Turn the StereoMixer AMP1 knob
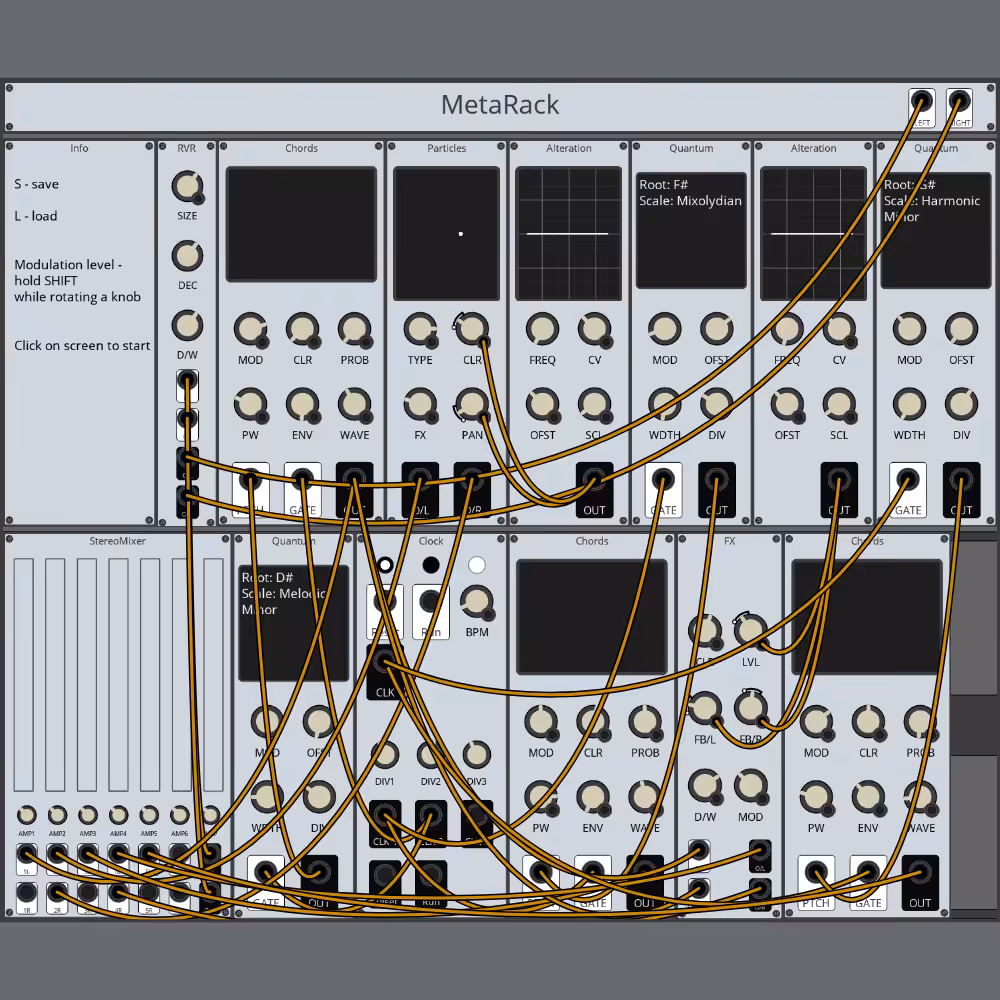The image size is (1000, 1000). point(26,814)
